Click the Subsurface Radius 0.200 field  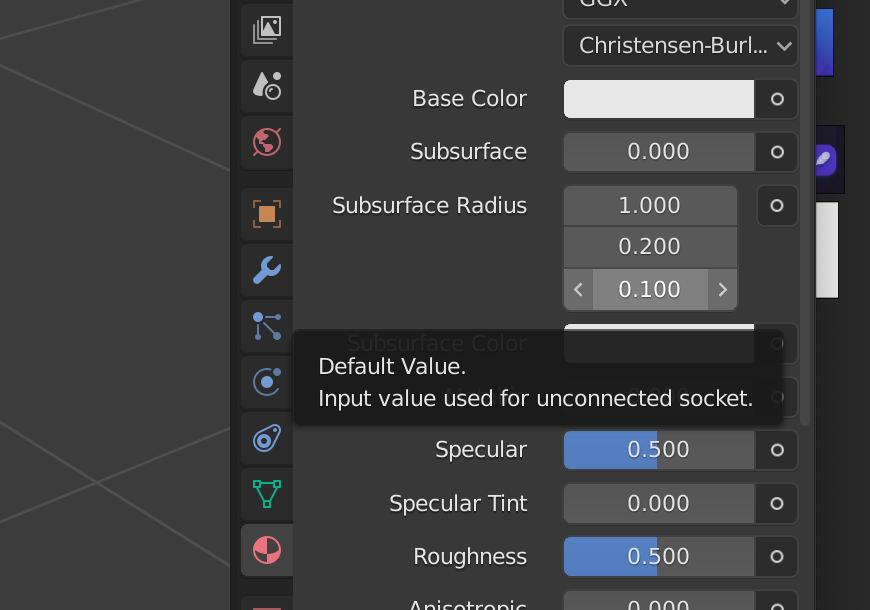[650, 246]
